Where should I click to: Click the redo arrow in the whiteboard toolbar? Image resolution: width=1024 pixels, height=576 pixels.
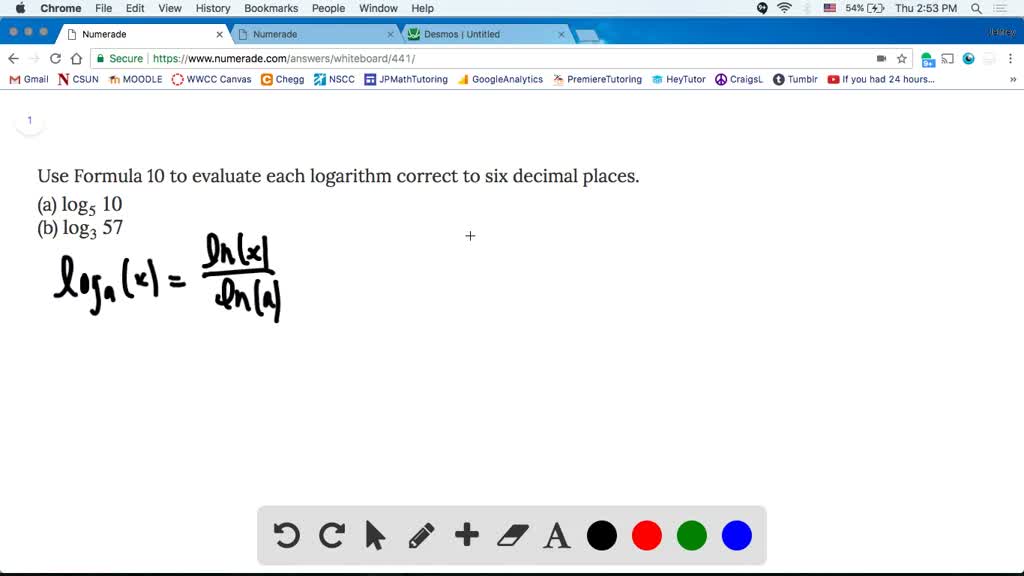click(332, 535)
